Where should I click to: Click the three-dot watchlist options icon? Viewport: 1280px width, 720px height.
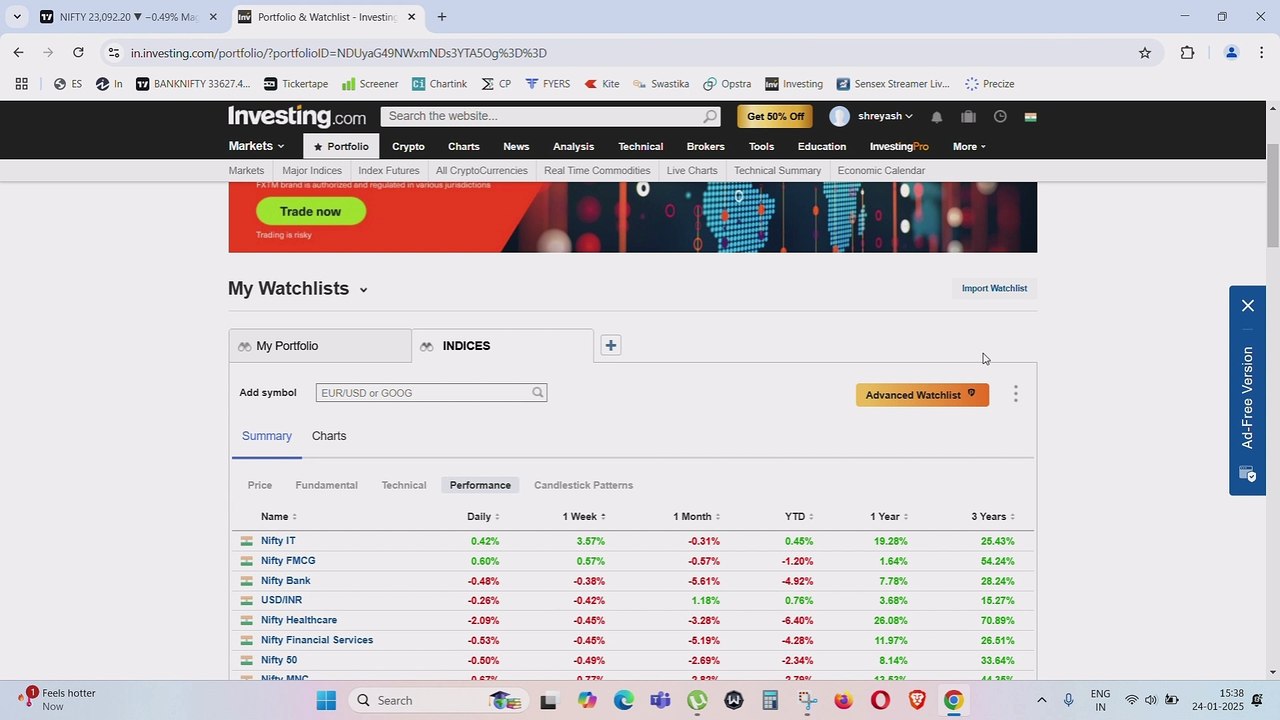point(1016,394)
